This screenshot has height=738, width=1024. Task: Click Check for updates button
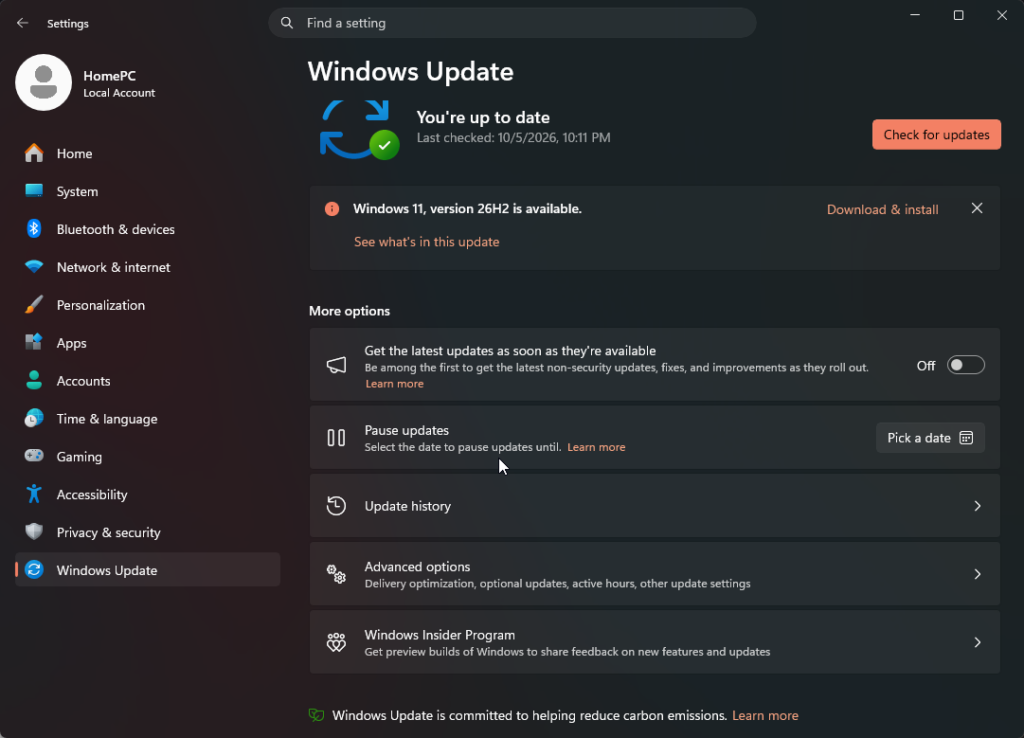(936, 135)
